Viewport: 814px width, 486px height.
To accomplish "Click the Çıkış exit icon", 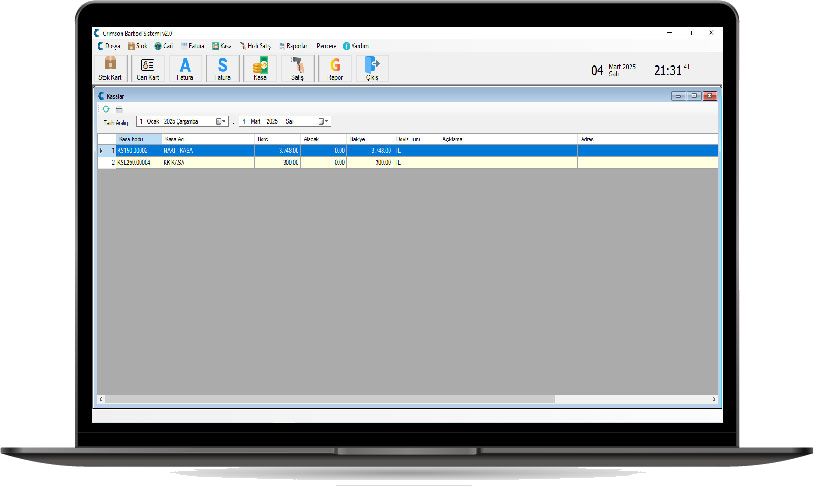I will (x=372, y=67).
